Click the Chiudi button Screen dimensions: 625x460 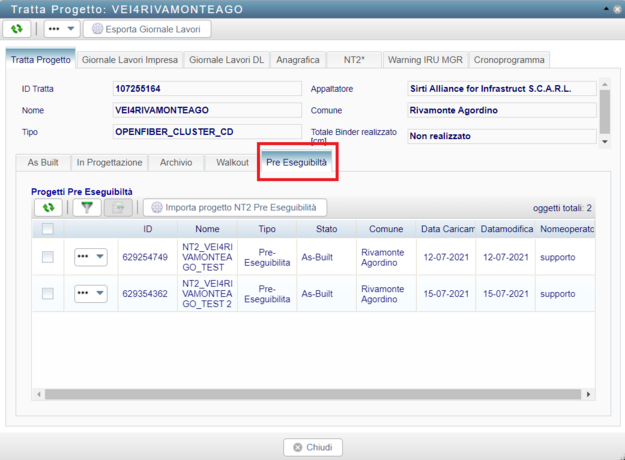313,447
